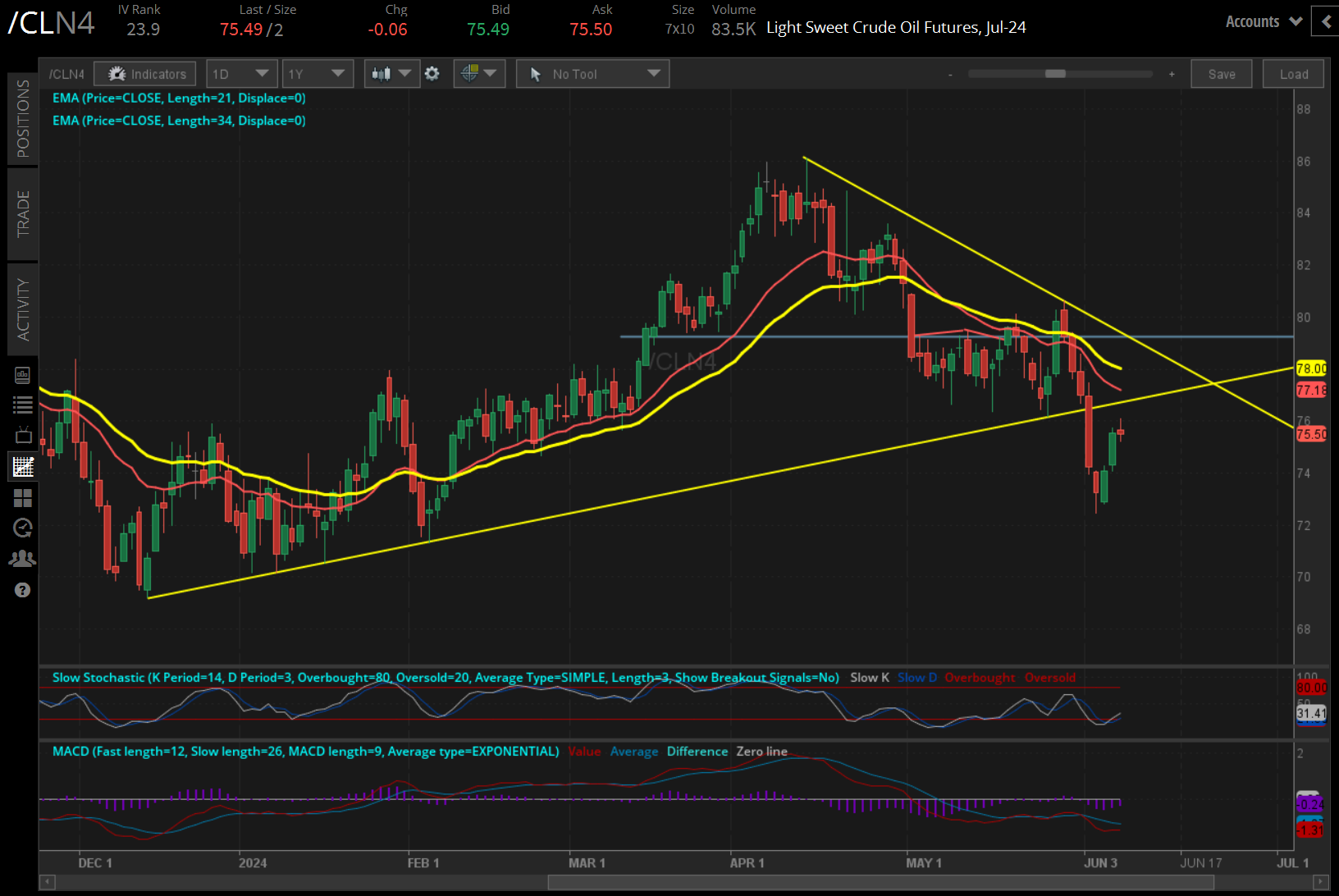This screenshot has height=896, width=1339.
Task: Click the EMA Length=34 study label
Action: (179, 121)
